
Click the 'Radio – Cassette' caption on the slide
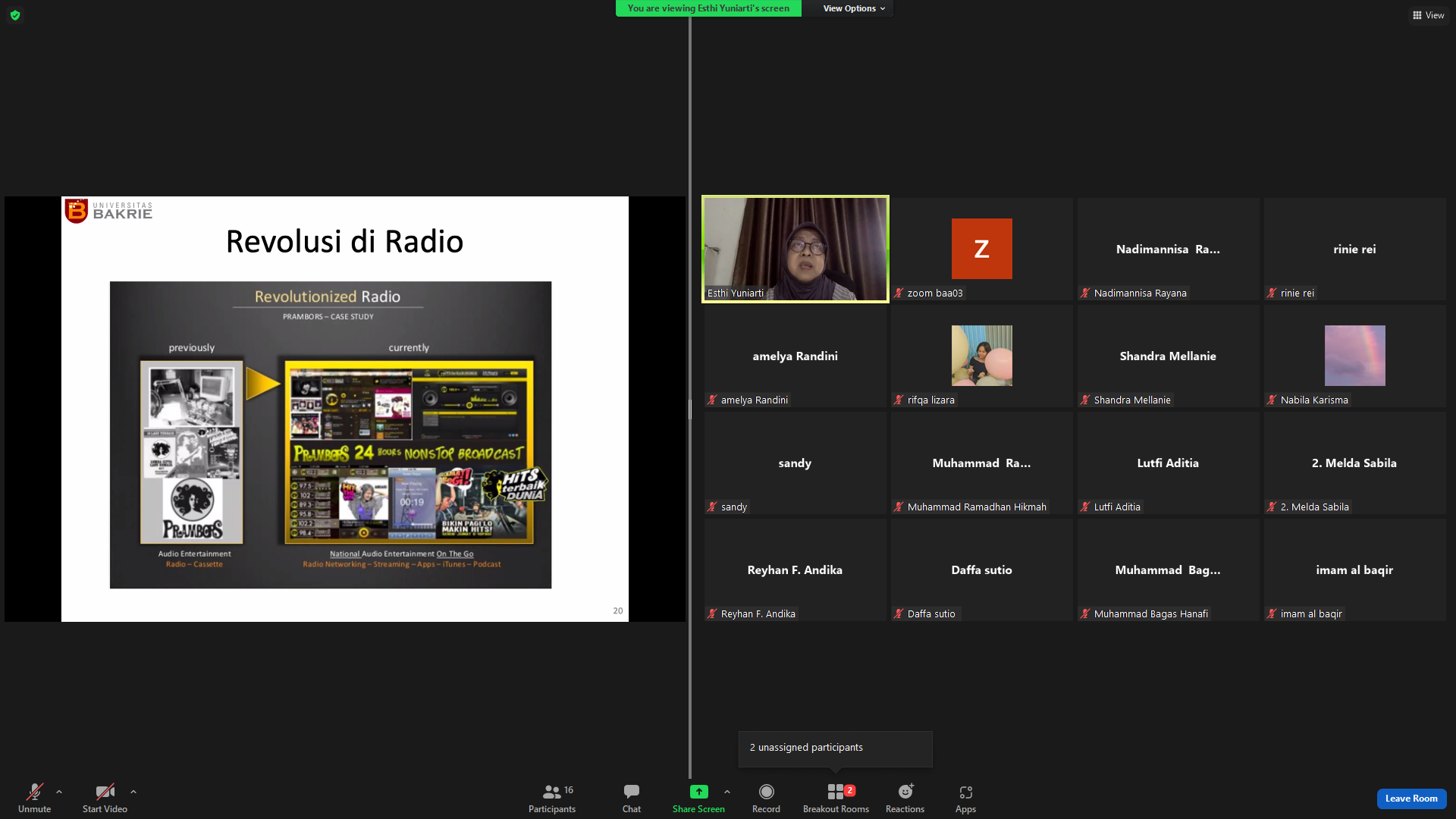coord(195,564)
